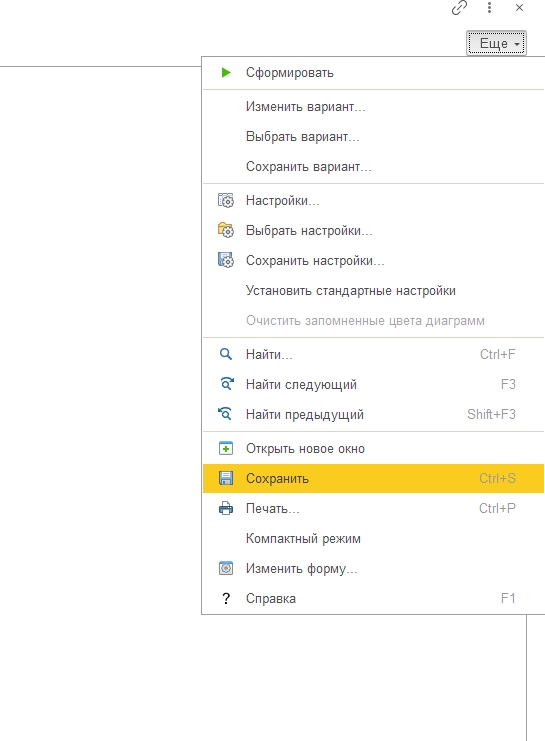The image size is (545, 741).
Task: Select Установить стандартные настройки
Action: (351, 291)
